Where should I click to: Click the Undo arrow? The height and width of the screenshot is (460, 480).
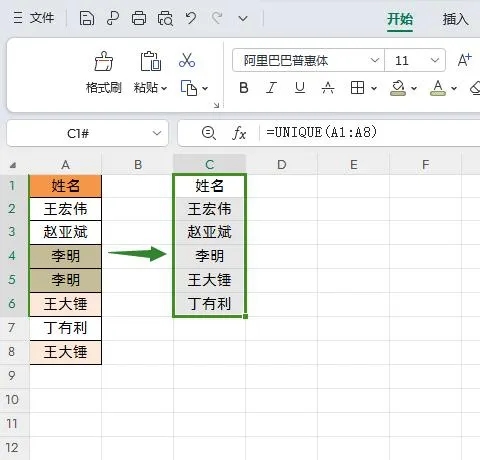tap(191, 18)
